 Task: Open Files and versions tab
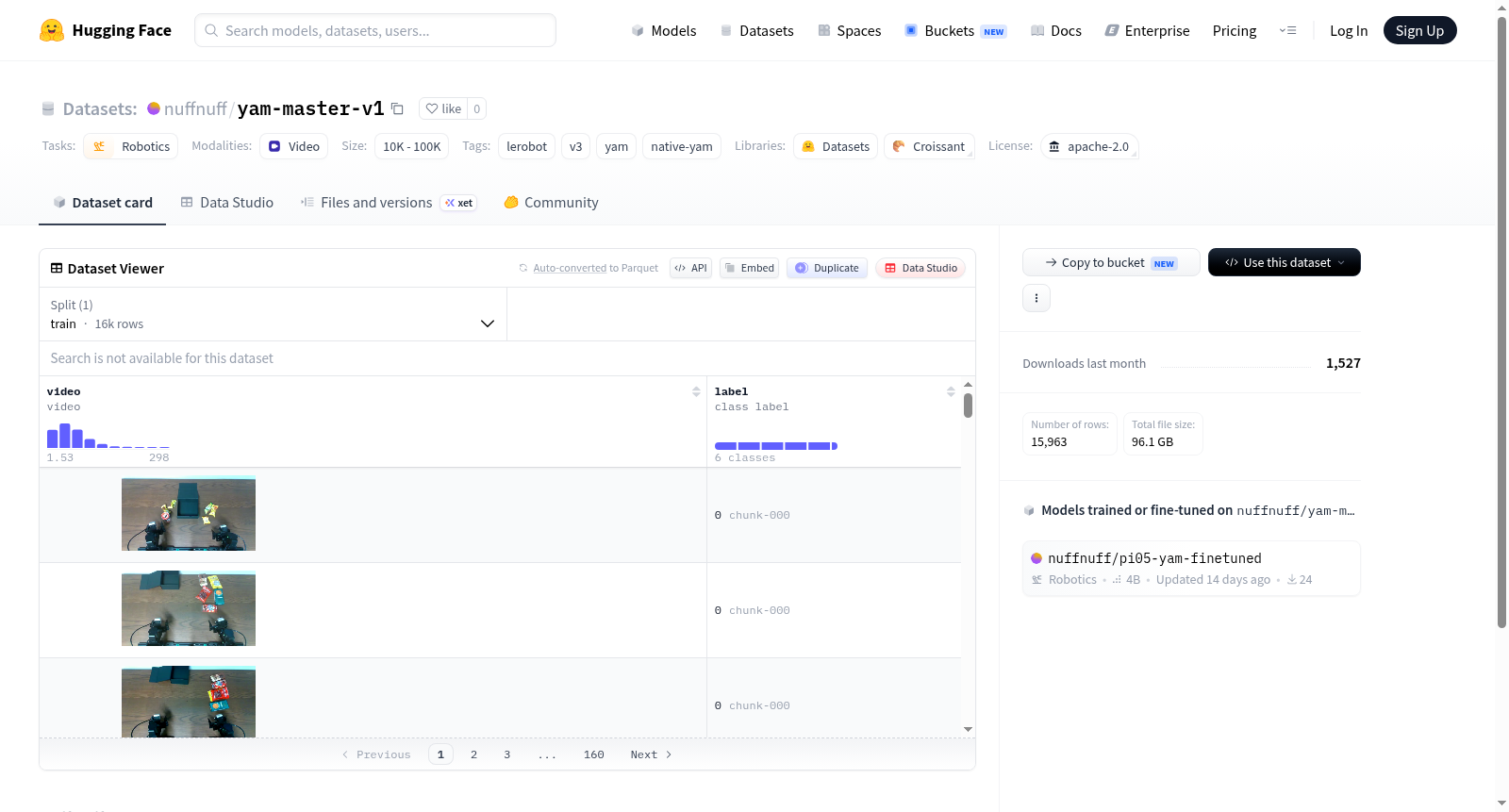[x=388, y=203]
